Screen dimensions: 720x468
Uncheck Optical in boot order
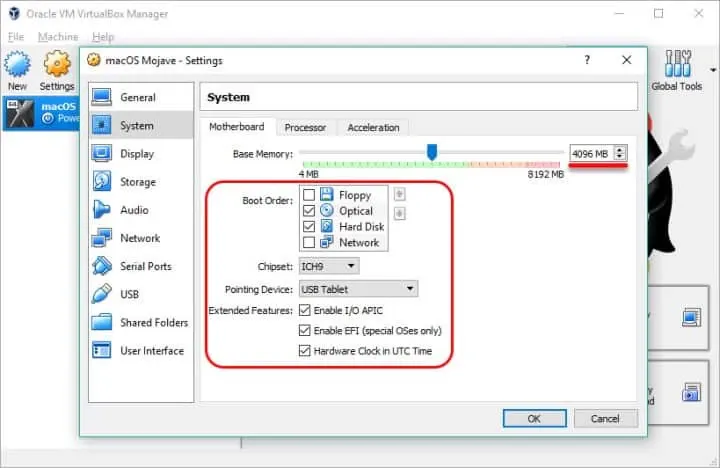[x=309, y=210]
